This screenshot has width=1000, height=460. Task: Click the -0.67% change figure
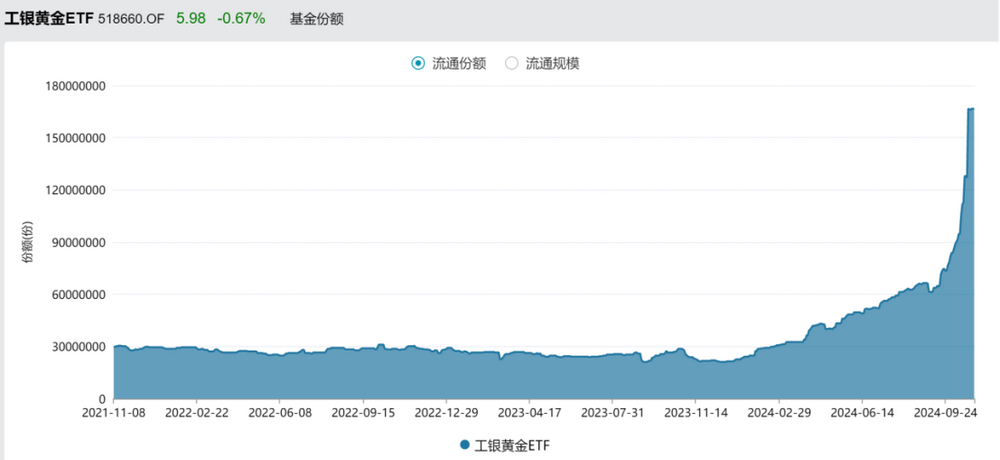241,19
